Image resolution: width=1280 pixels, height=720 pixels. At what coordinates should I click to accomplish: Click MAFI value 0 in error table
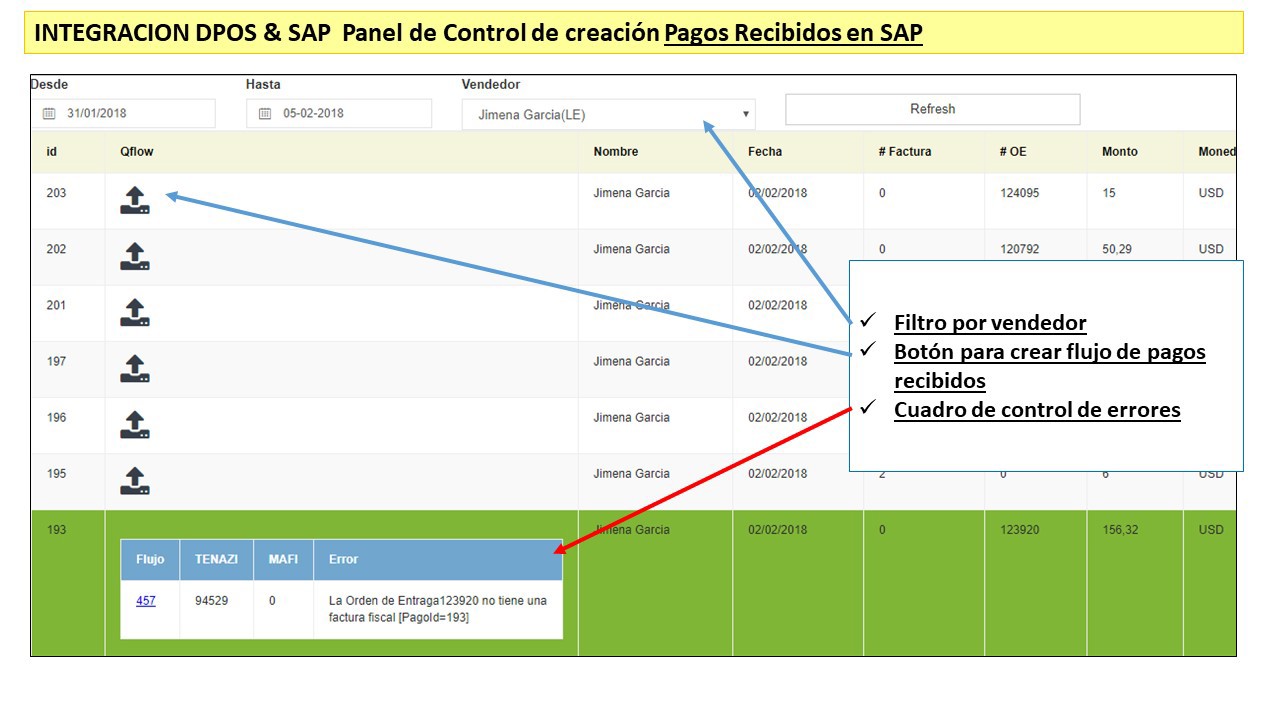click(x=272, y=601)
